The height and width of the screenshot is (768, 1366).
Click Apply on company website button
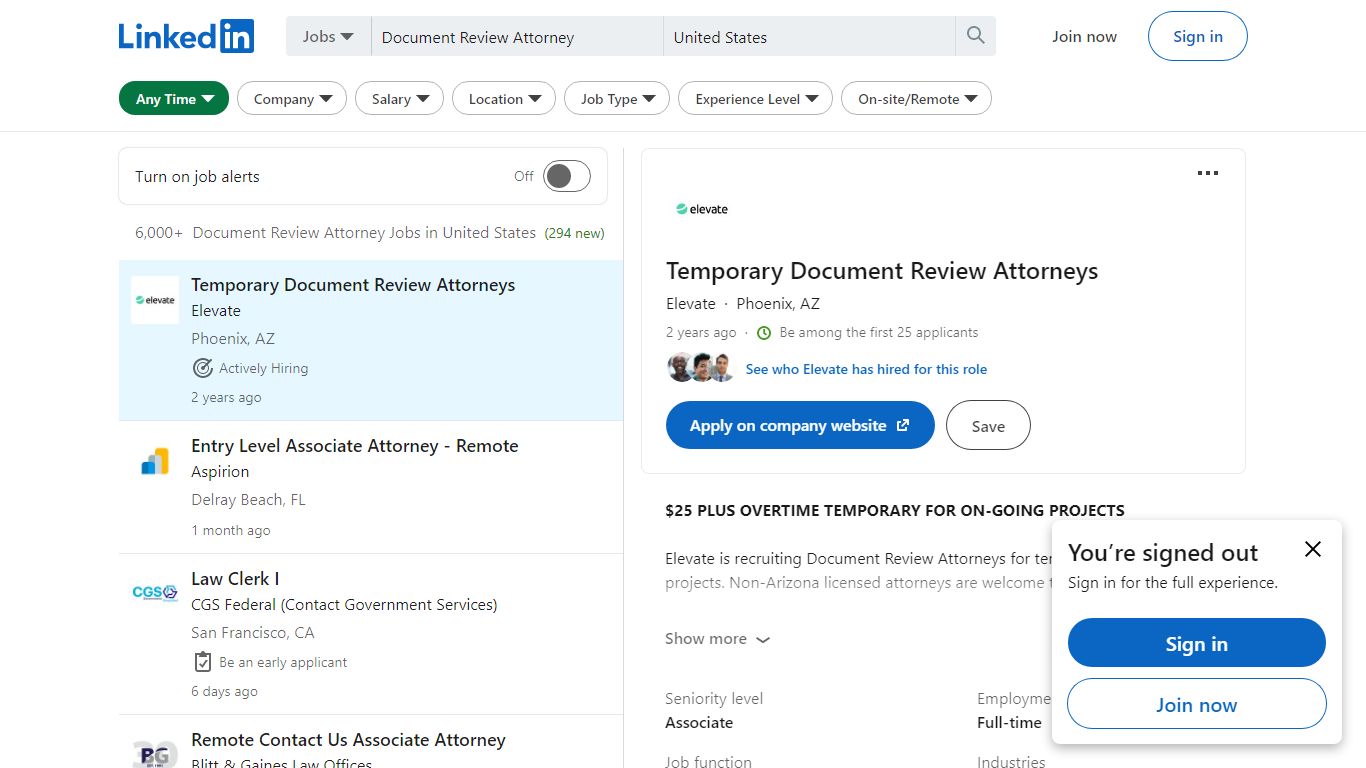(800, 425)
